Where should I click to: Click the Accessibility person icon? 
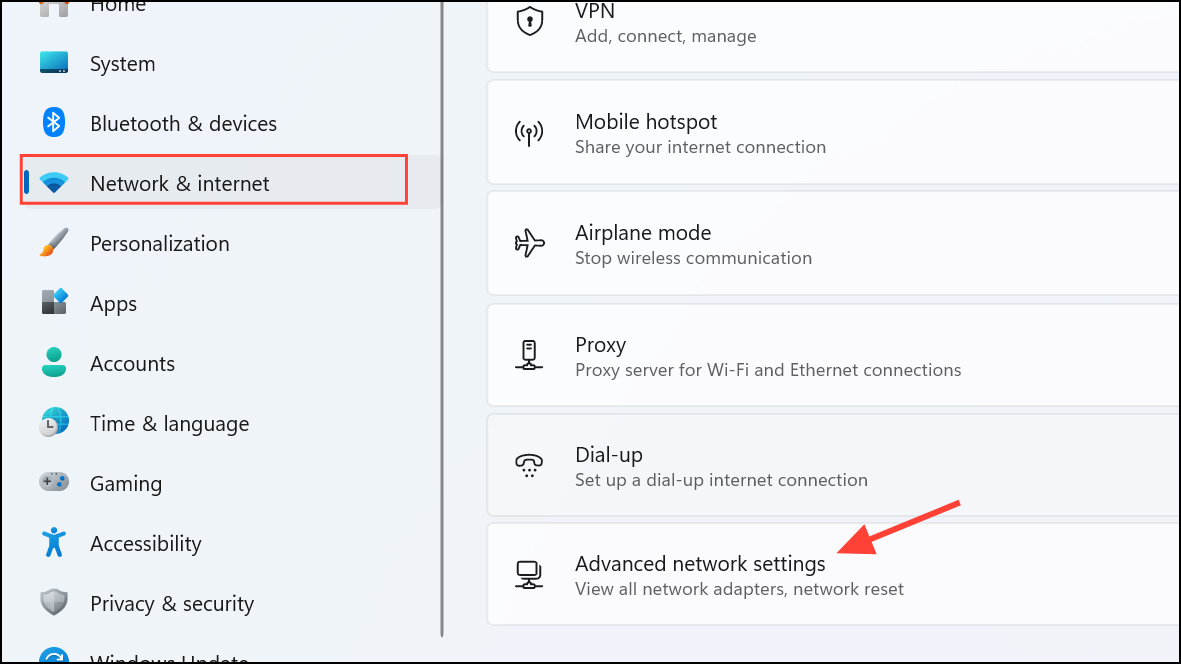tap(53, 543)
